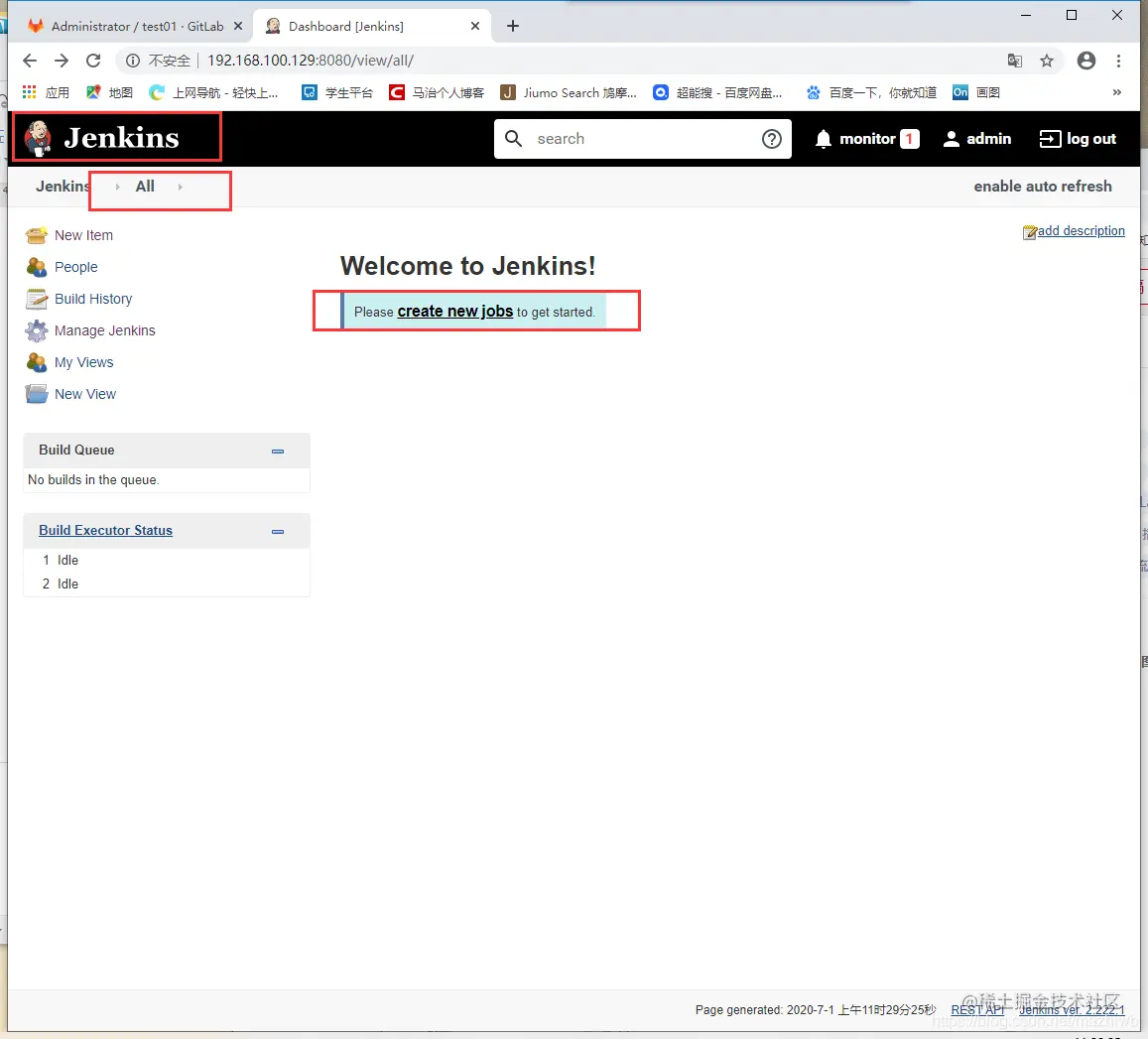Click the browser address bar URL
The image size is (1148, 1039).
311,61
